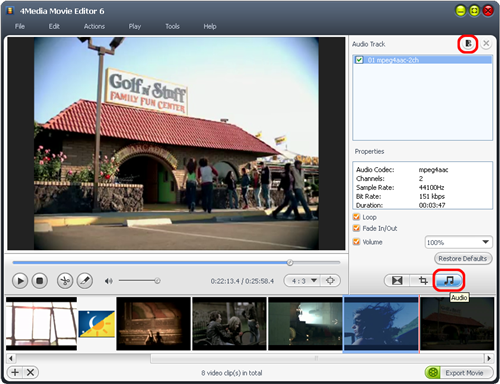
Task: Select the blue windblown hair clip thumbnail
Action: pos(381,324)
